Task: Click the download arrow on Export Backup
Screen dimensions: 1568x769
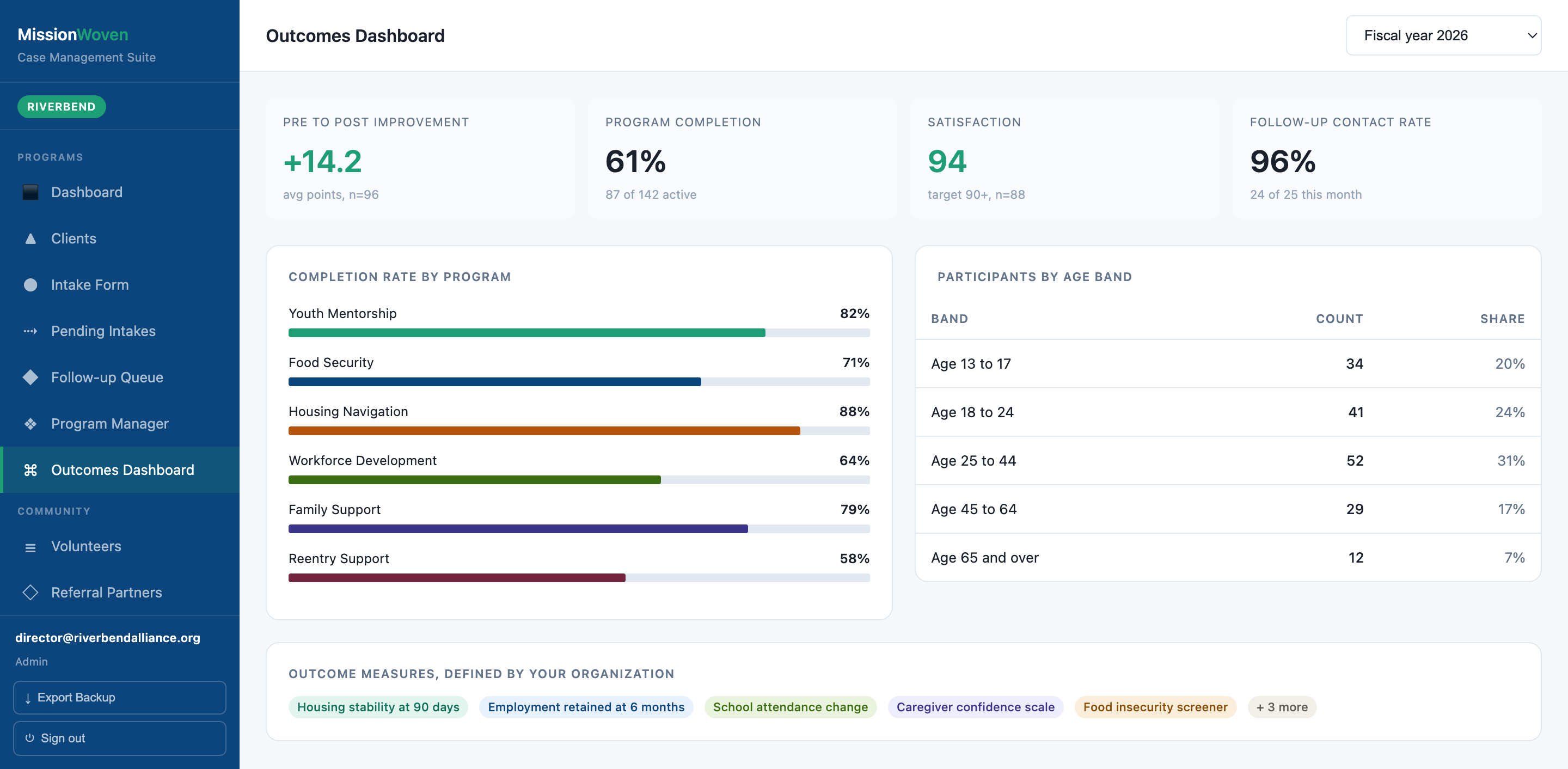Action: click(x=28, y=698)
